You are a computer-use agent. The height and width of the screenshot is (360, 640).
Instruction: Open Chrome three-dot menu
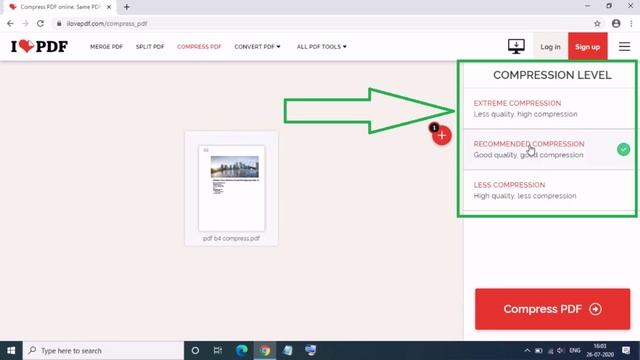(x=631, y=24)
